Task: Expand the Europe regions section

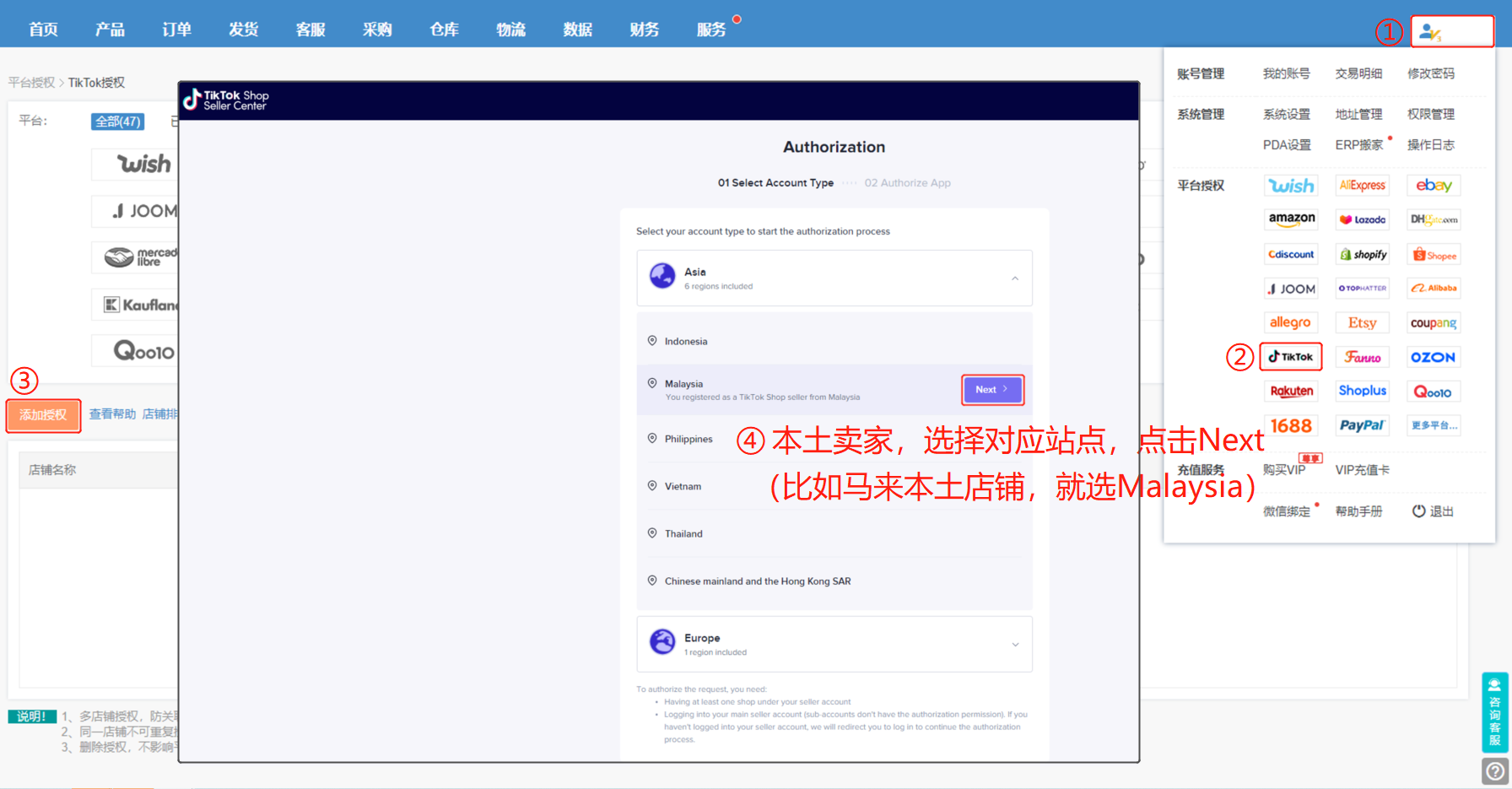Action: pyautogui.click(x=1015, y=644)
